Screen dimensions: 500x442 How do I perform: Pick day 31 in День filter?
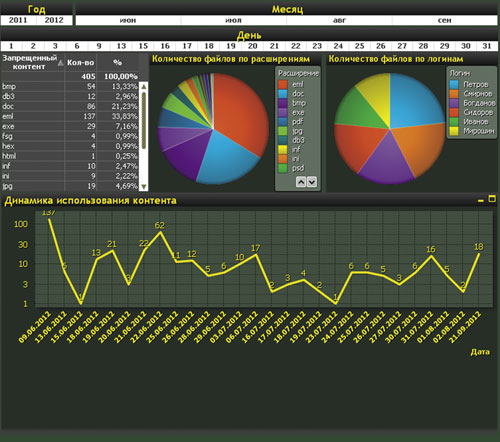coord(487,46)
